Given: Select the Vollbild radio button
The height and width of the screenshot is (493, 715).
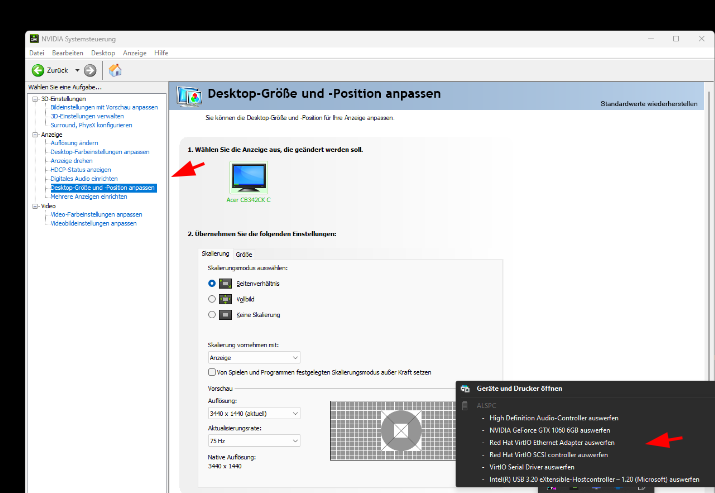Looking at the screenshot, I should (x=212, y=299).
